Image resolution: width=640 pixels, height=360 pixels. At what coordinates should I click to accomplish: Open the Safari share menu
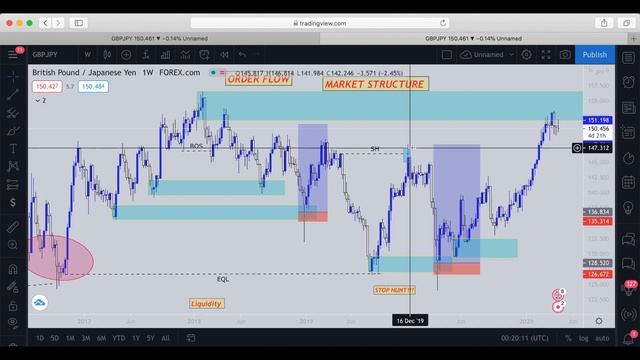604,23
